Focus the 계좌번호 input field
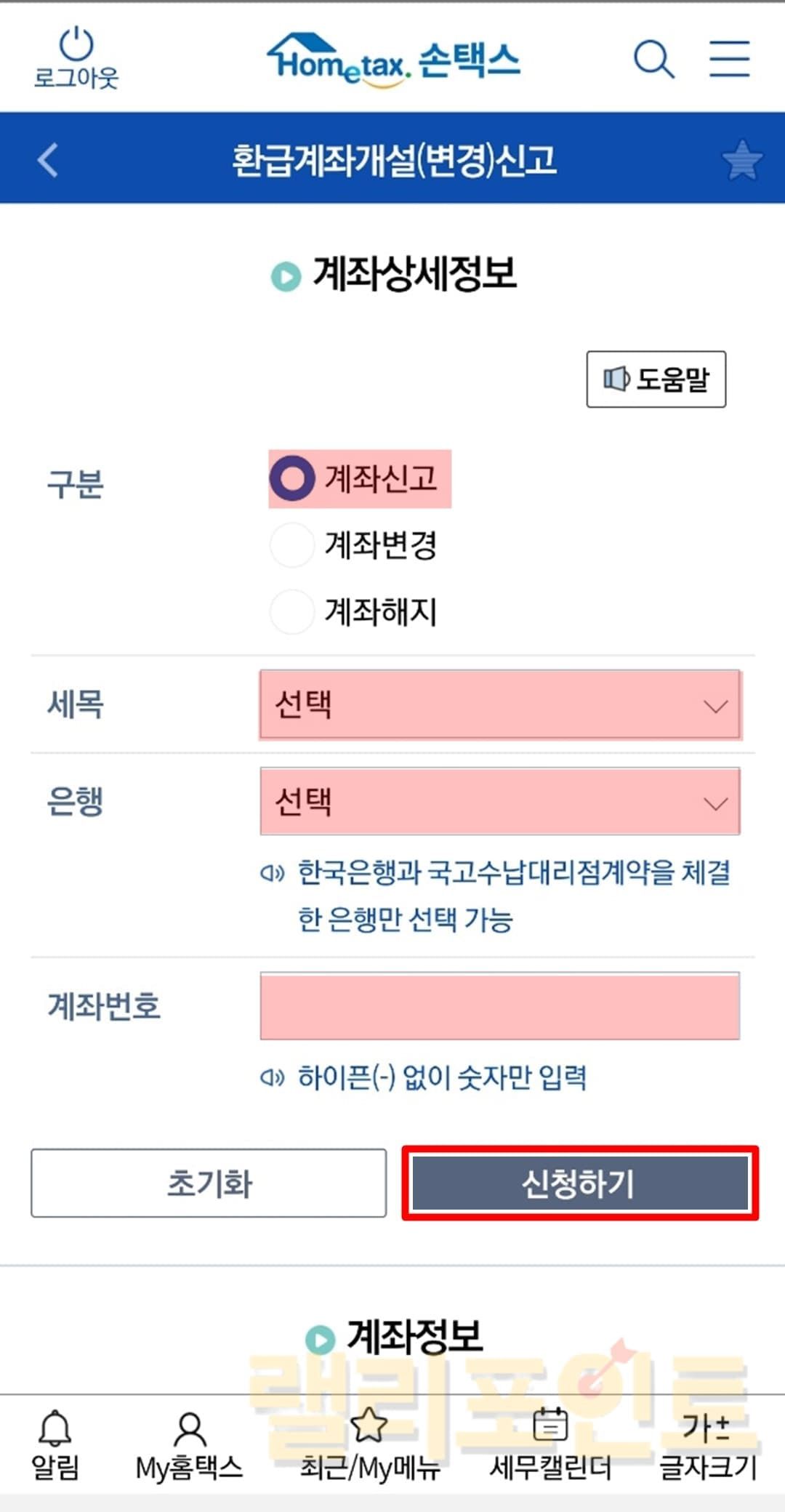This screenshot has width=785, height=1512. [x=500, y=1006]
